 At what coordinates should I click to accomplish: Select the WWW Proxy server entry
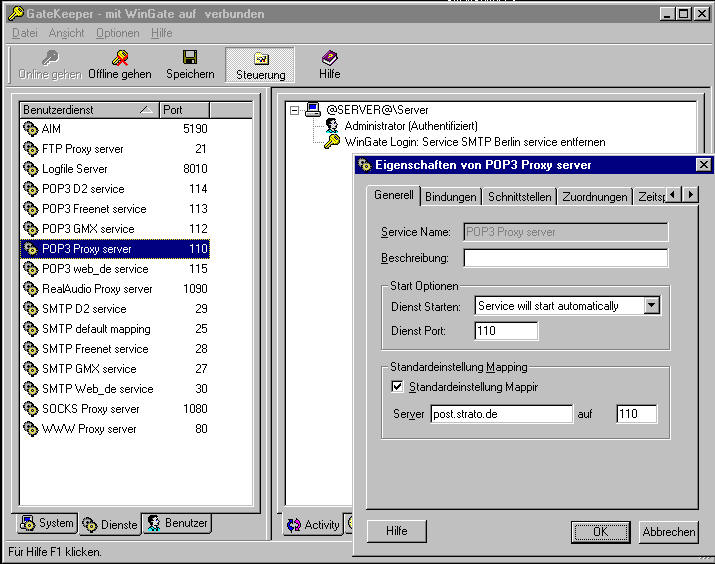[x=89, y=429]
